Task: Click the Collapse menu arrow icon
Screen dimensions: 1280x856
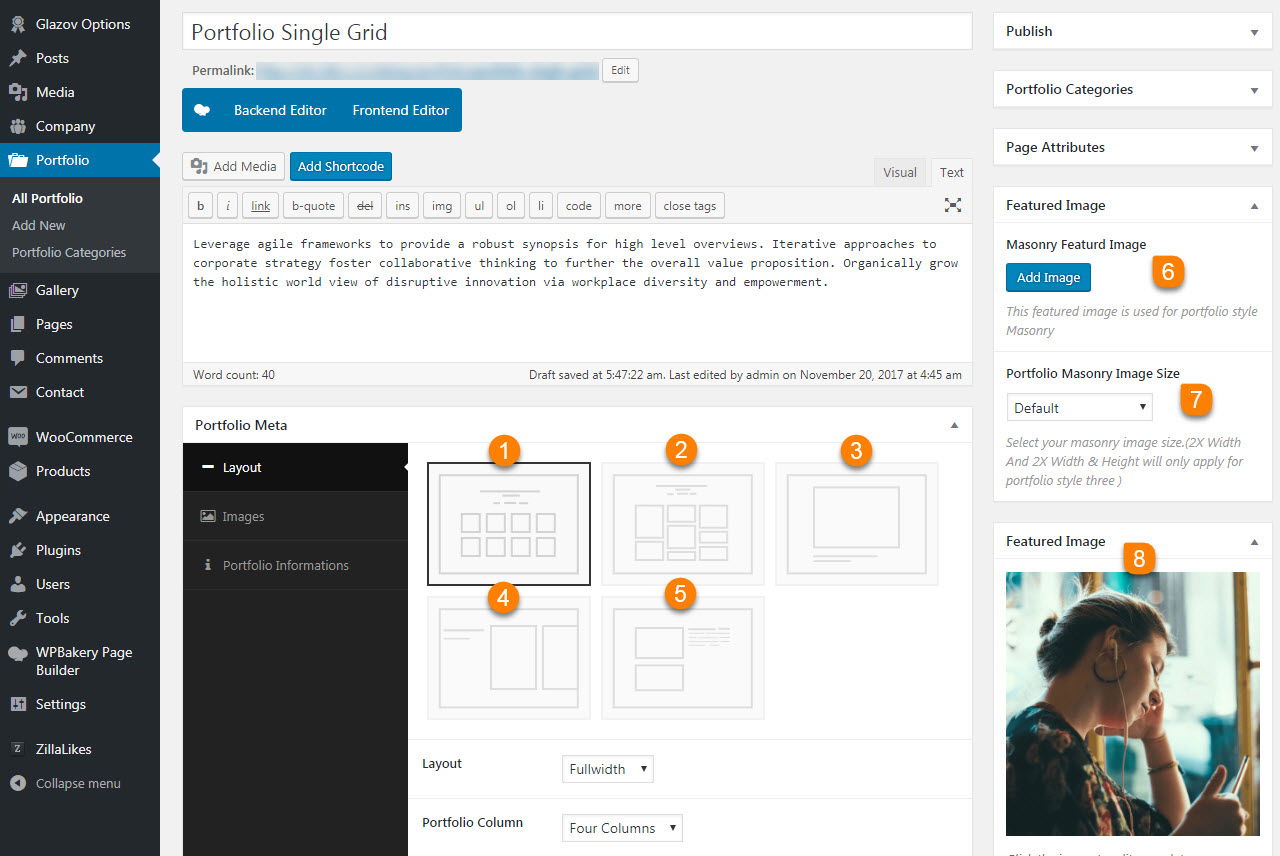Action: 17,783
